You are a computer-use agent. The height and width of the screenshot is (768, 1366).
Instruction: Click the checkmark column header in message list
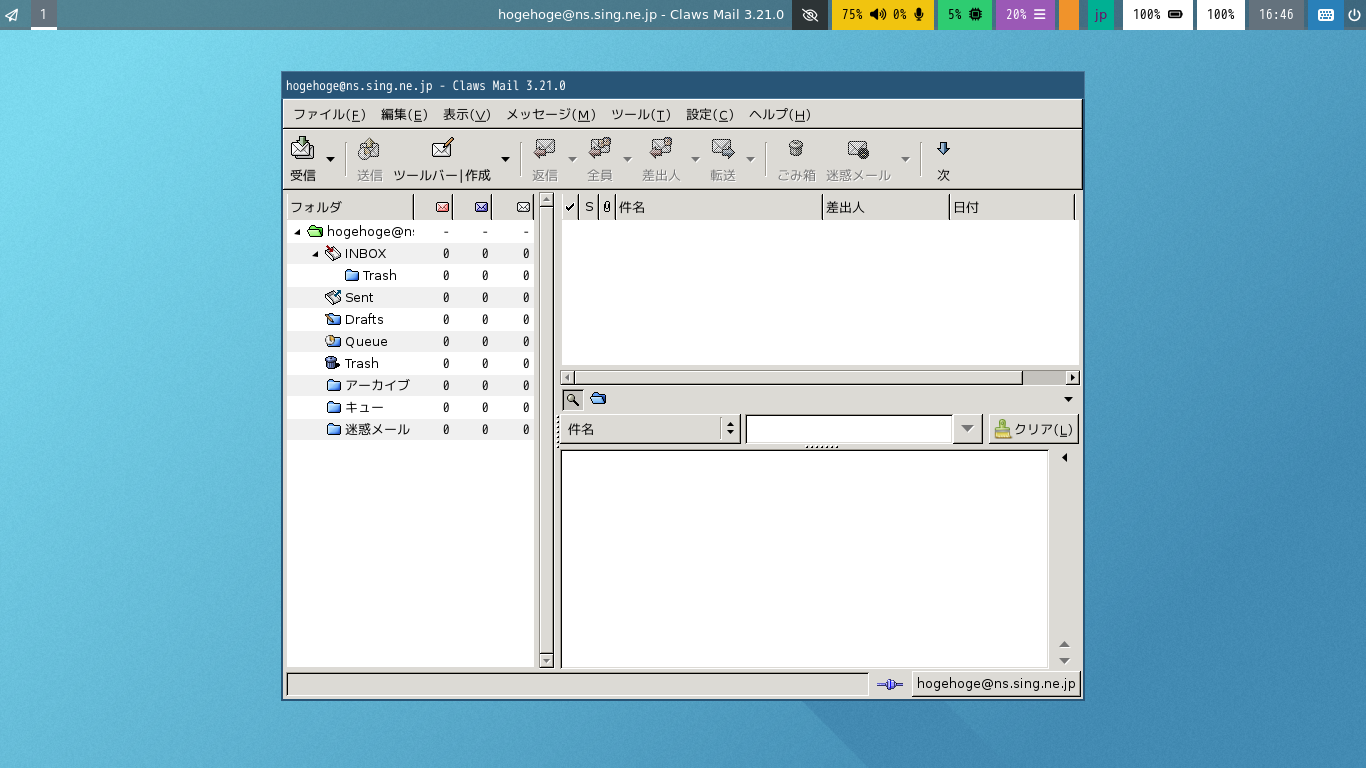tap(570, 207)
